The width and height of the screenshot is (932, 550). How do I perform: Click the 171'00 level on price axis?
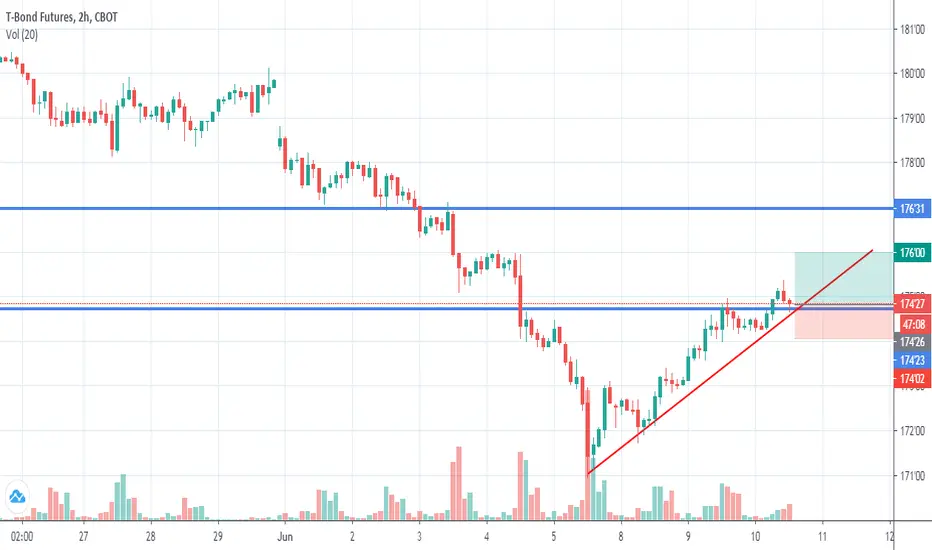tap(912, 476)
